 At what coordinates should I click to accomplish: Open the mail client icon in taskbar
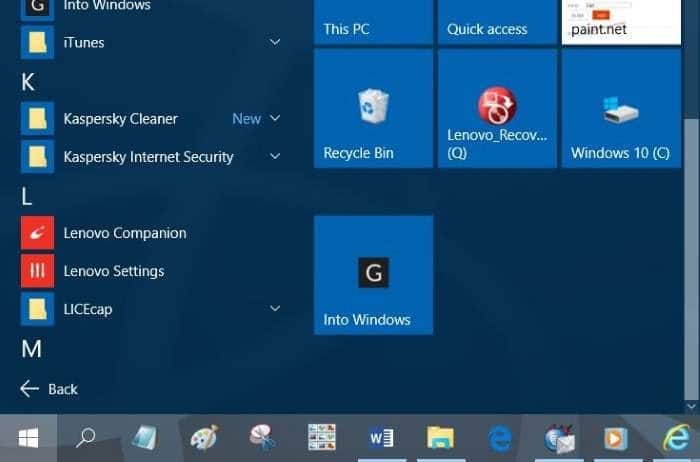tap(559, 438)
